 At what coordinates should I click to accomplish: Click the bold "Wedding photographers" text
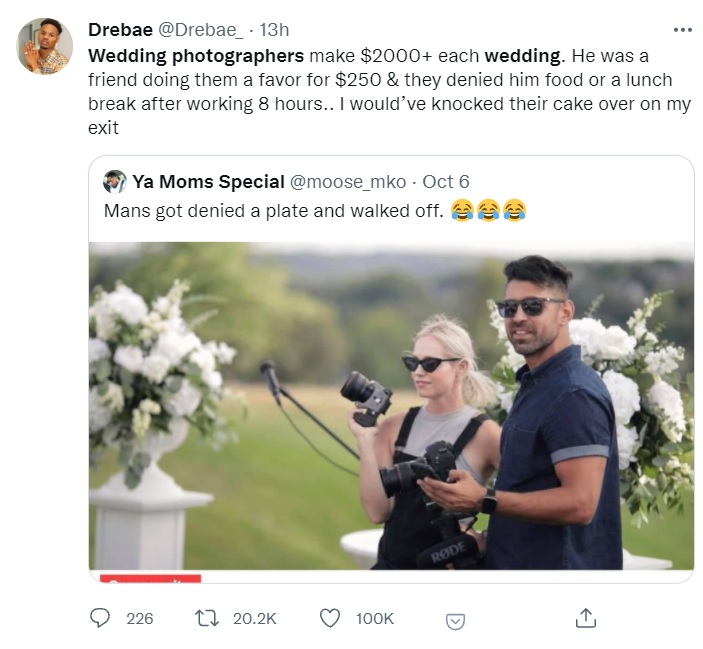coord(196,55)
